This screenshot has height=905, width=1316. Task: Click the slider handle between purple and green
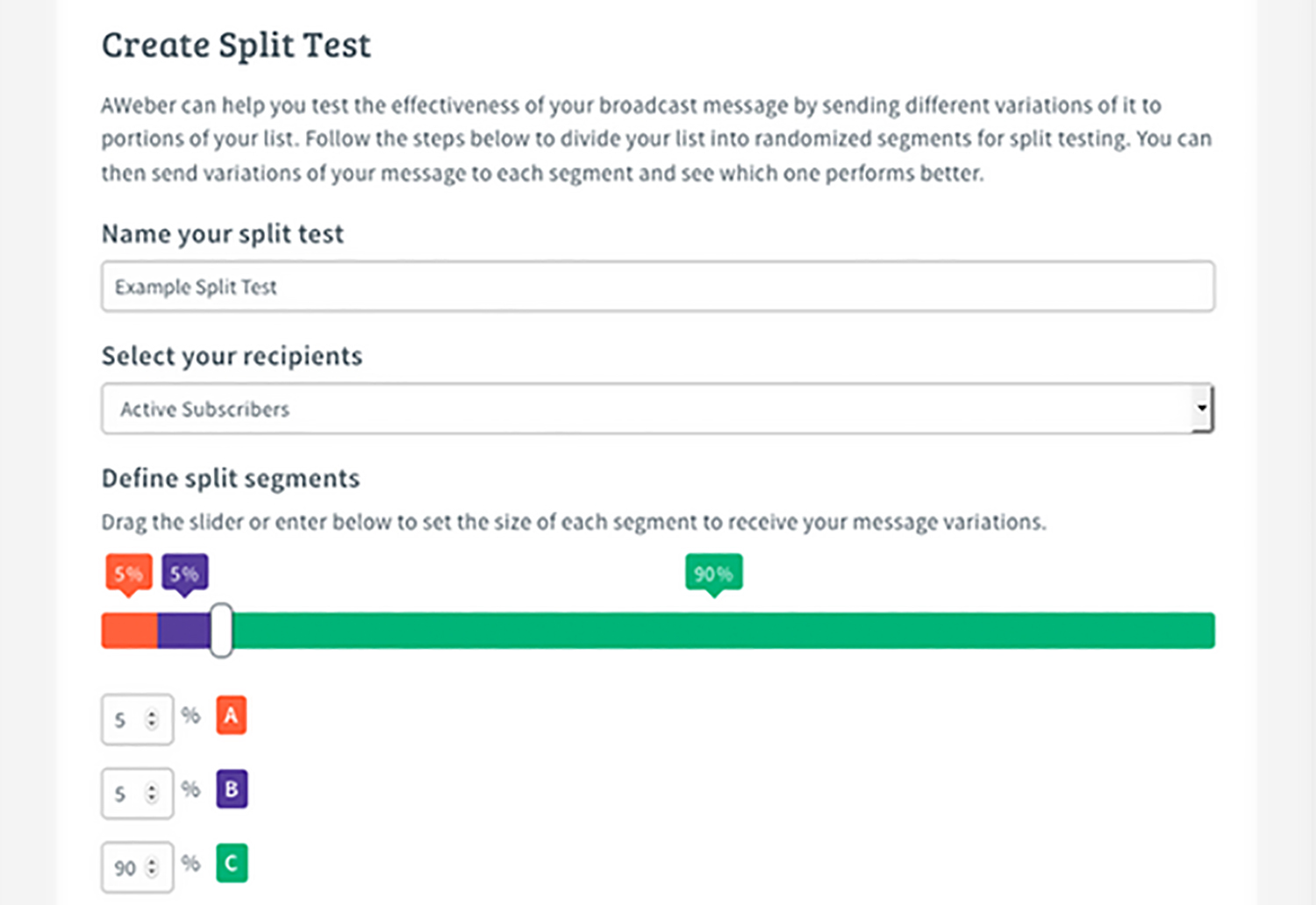click(x=221, y=630)
